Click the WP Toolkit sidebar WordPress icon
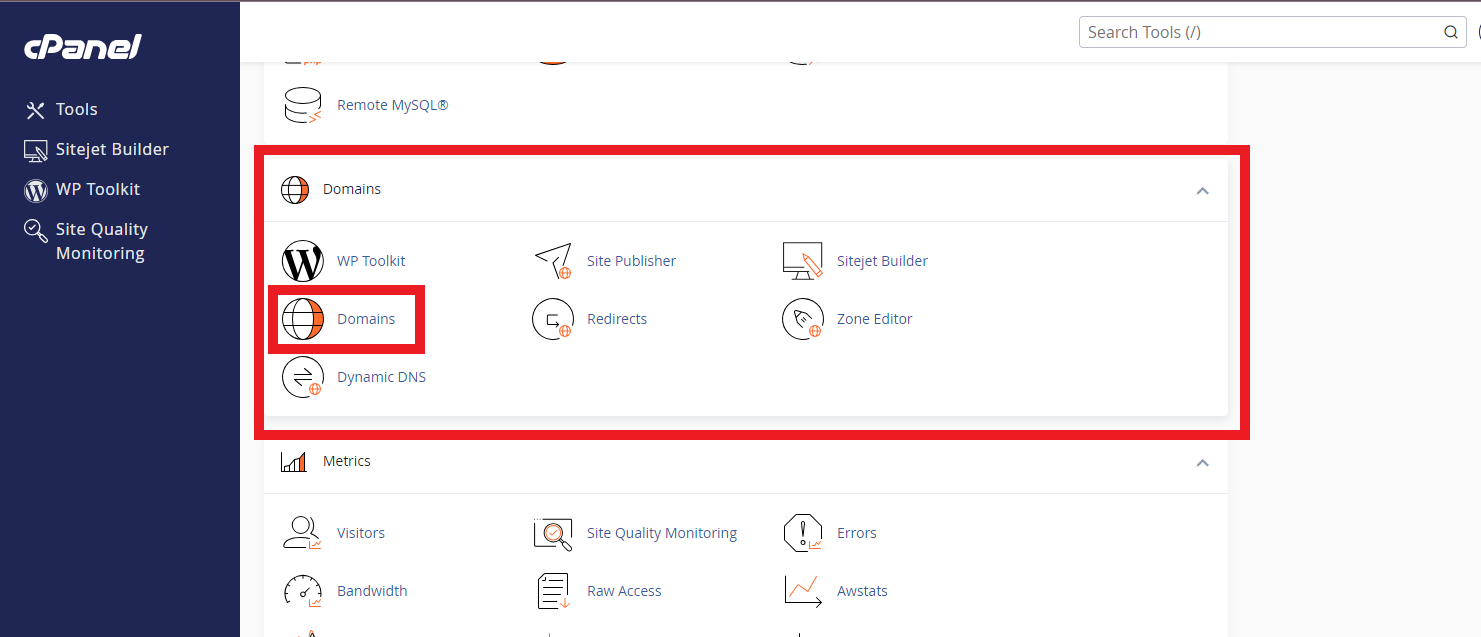Image resolution: width=1481 pixels, height=637 pixels. pyautogui.click(x=36, y=190)
